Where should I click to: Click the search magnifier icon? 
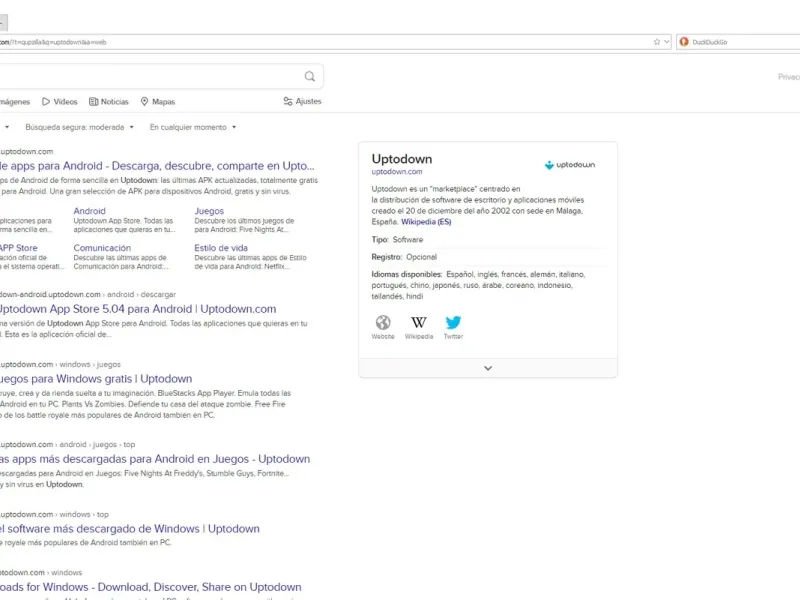[310, 77]
